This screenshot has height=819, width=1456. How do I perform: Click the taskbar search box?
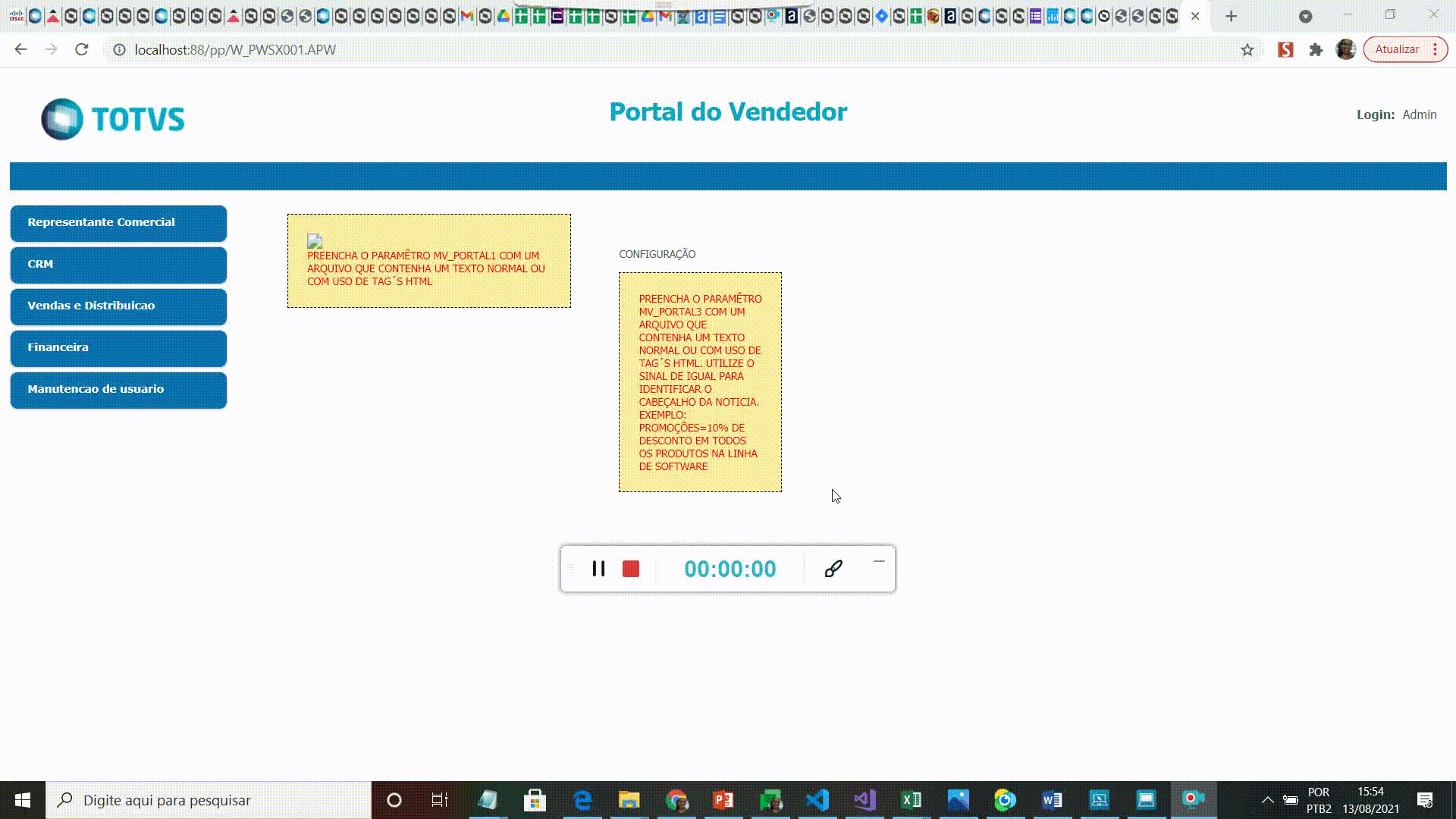[209, 800]
